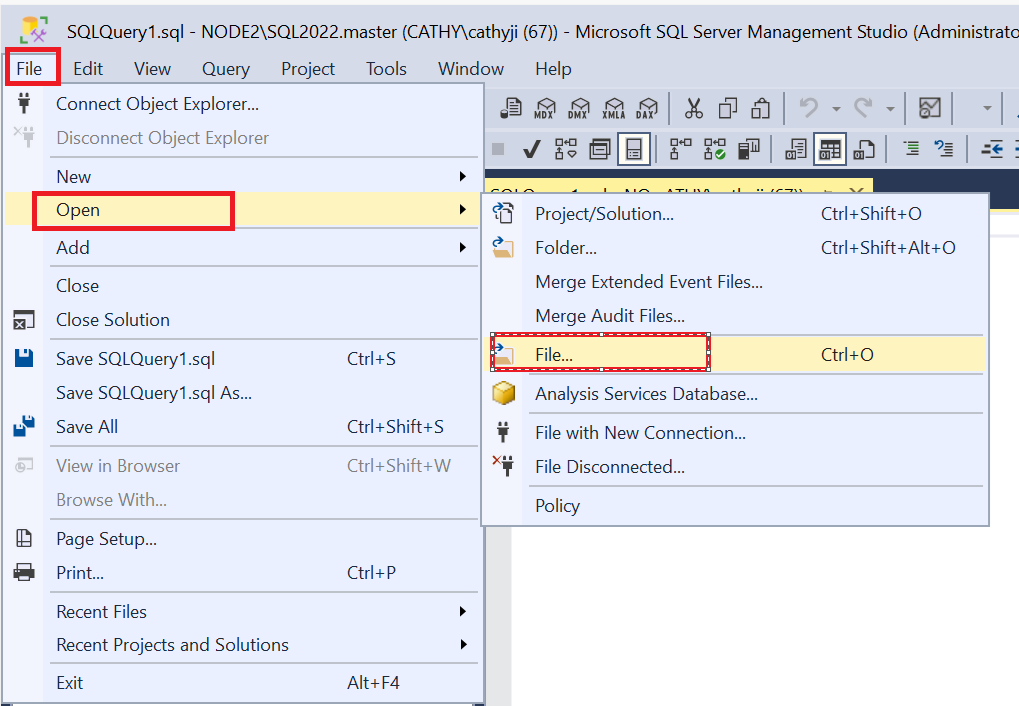Choose Connect Object Explorer
The image size is (1019, 706).
click(242, 104)
